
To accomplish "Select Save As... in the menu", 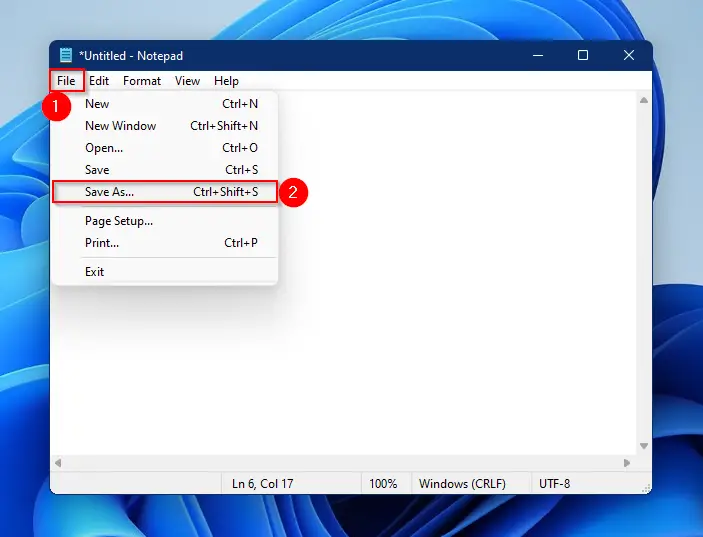I will 165,191.
